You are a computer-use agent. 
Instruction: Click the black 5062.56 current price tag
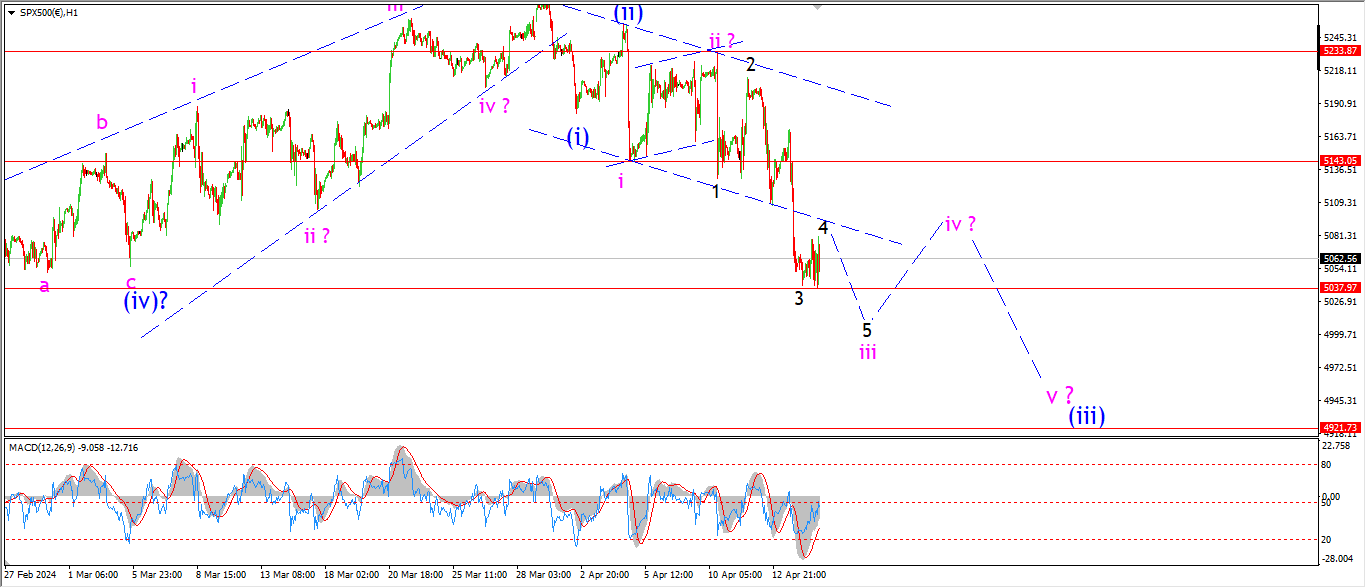pyautogui.click(x=1339, y=258)
